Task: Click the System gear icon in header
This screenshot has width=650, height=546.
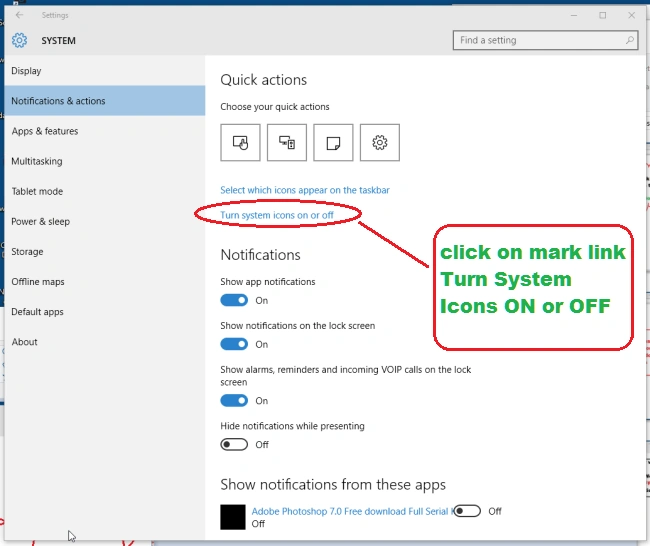Action: (x=19, y=41)
